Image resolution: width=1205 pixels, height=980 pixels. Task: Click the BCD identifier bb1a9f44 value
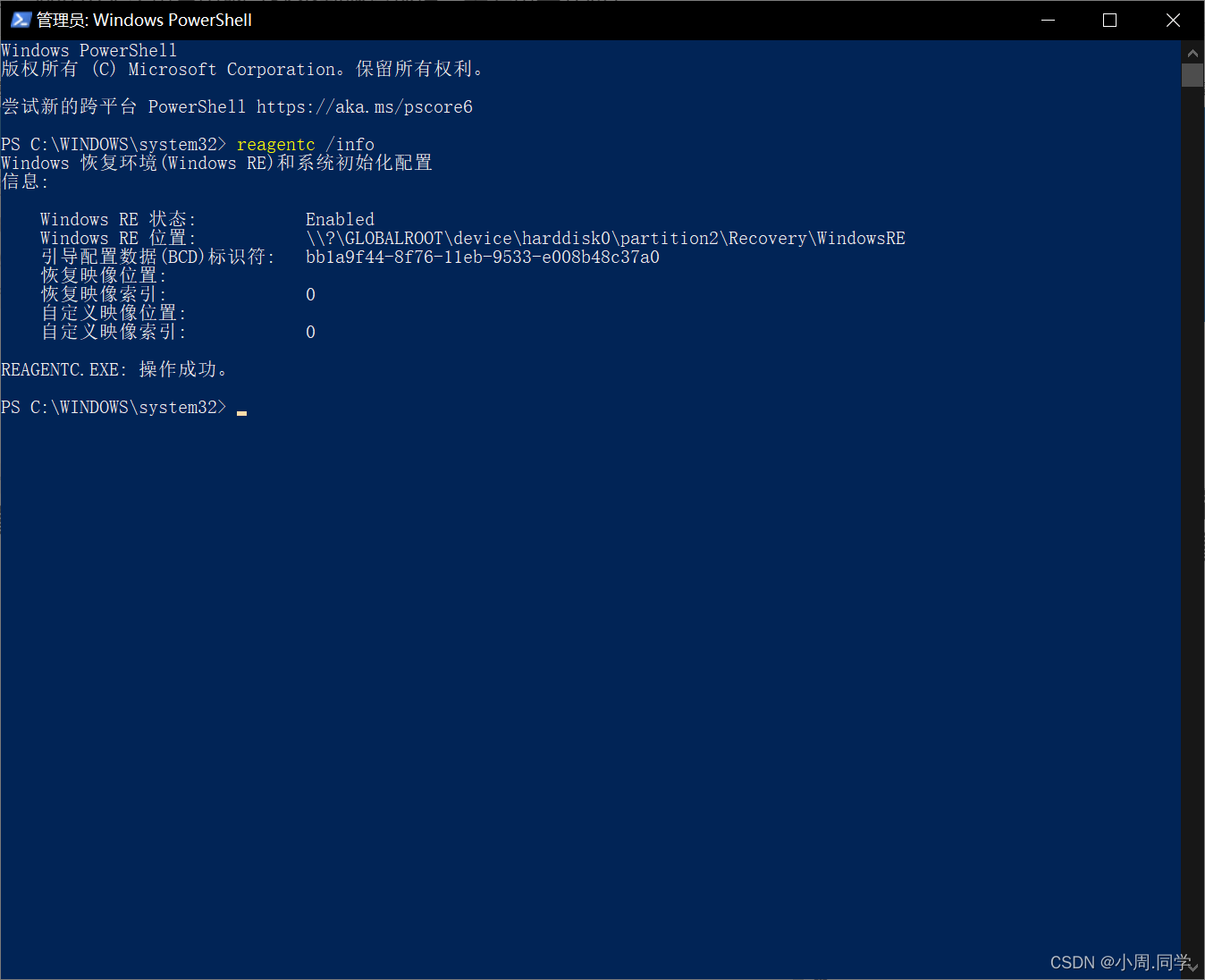coord(483,257)
